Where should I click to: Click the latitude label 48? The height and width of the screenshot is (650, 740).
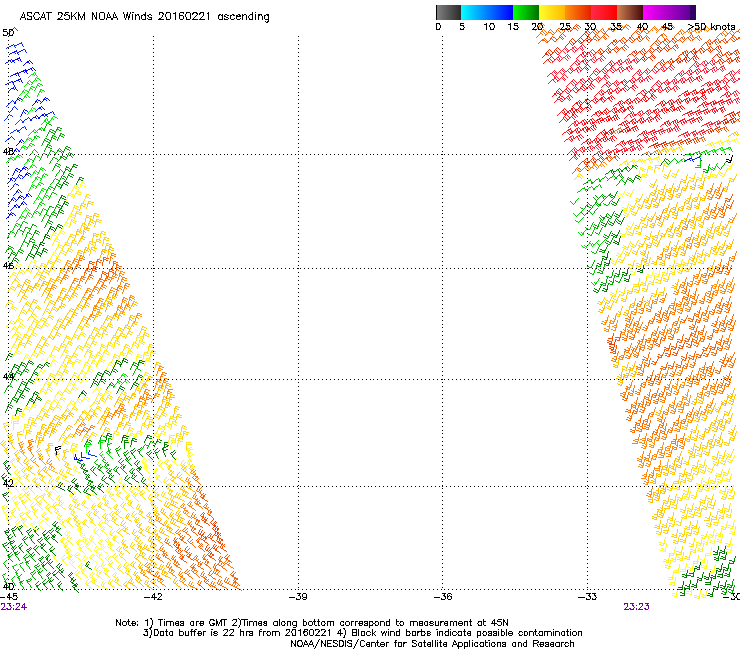click(x=8, y=152)
